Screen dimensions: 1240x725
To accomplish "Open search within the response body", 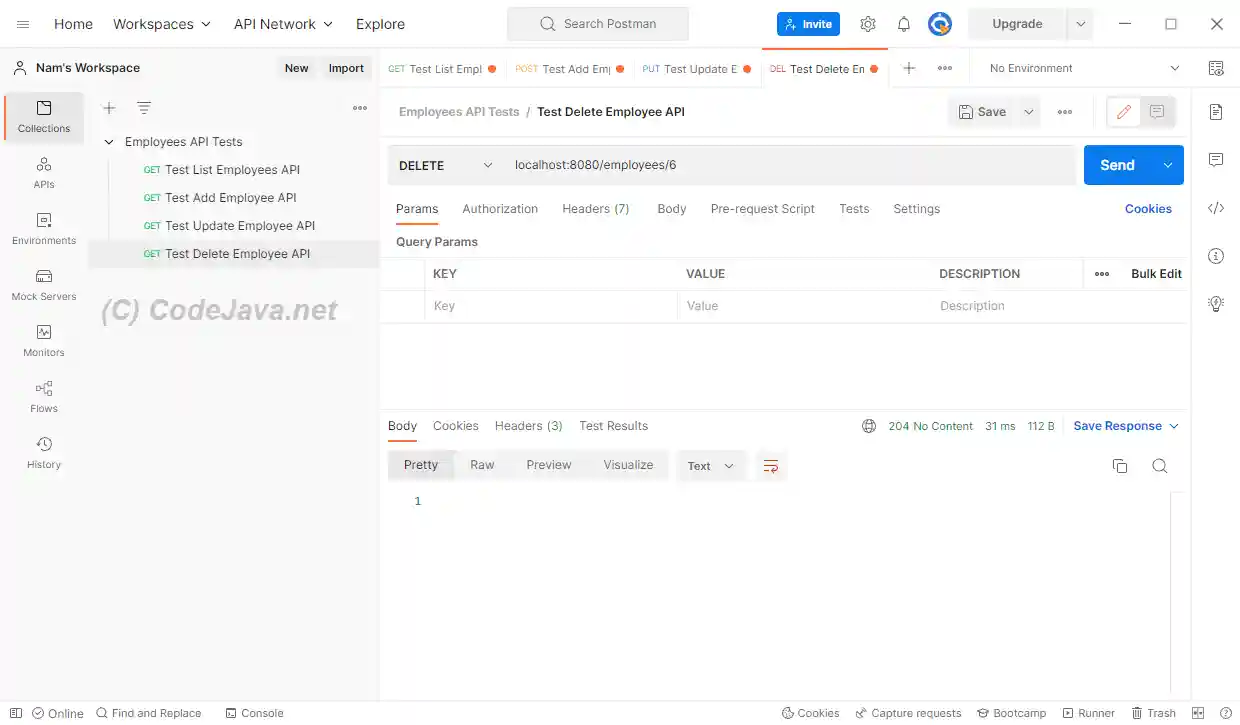I will click(1158, 465).
